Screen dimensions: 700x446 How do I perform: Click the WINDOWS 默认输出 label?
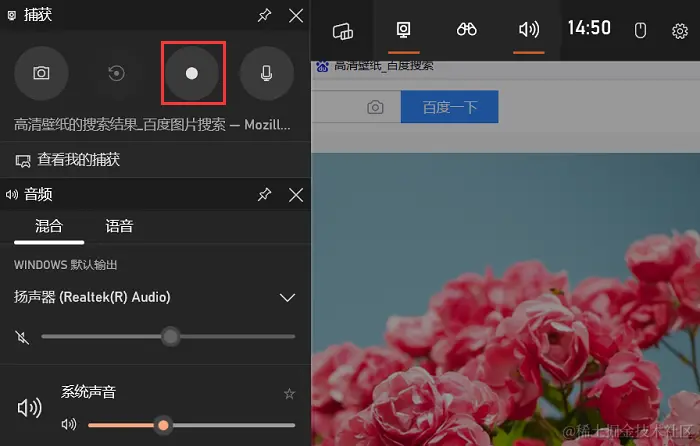[65, 265]
